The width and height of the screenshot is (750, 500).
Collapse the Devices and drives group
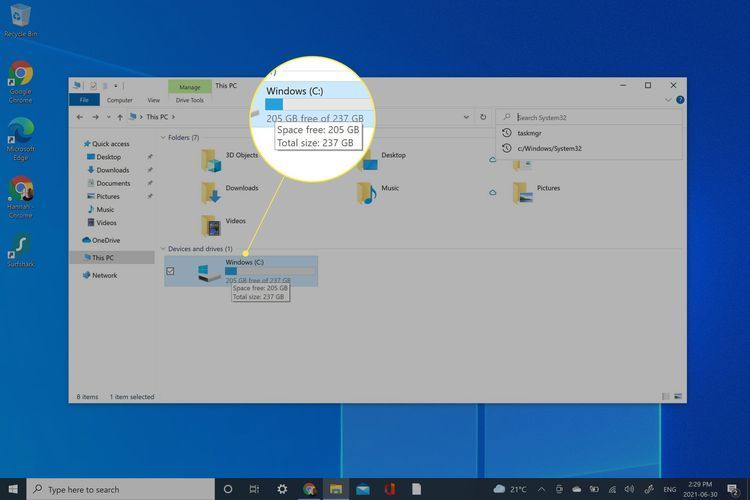click(x=163, y=248)
